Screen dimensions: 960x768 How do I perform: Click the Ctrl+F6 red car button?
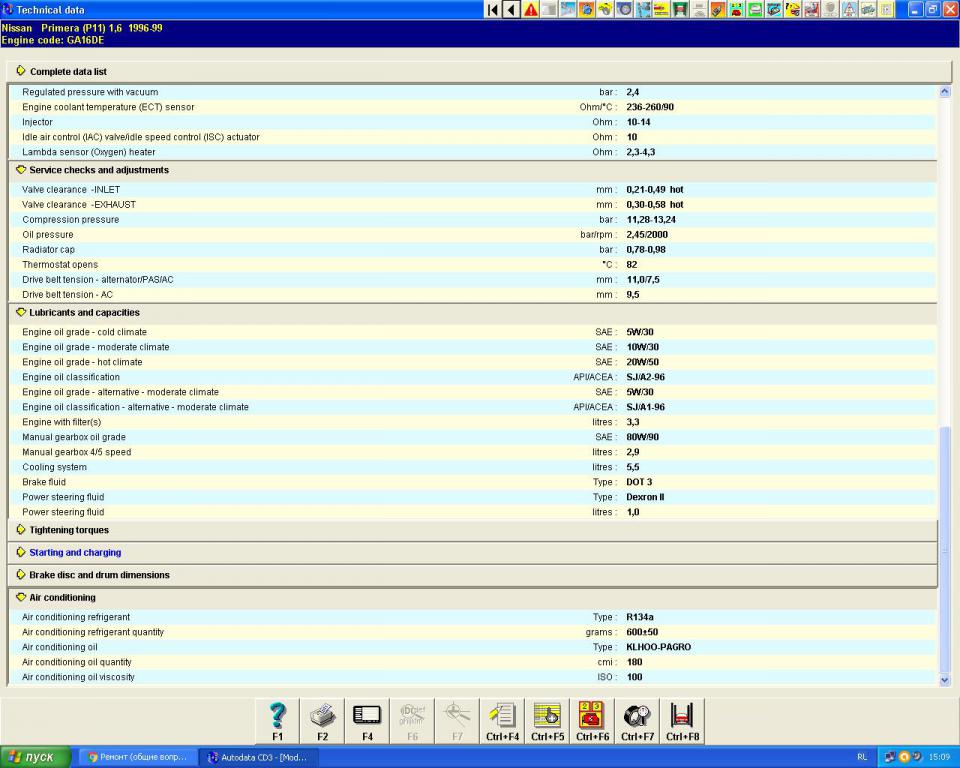click(x=592, y=721)
